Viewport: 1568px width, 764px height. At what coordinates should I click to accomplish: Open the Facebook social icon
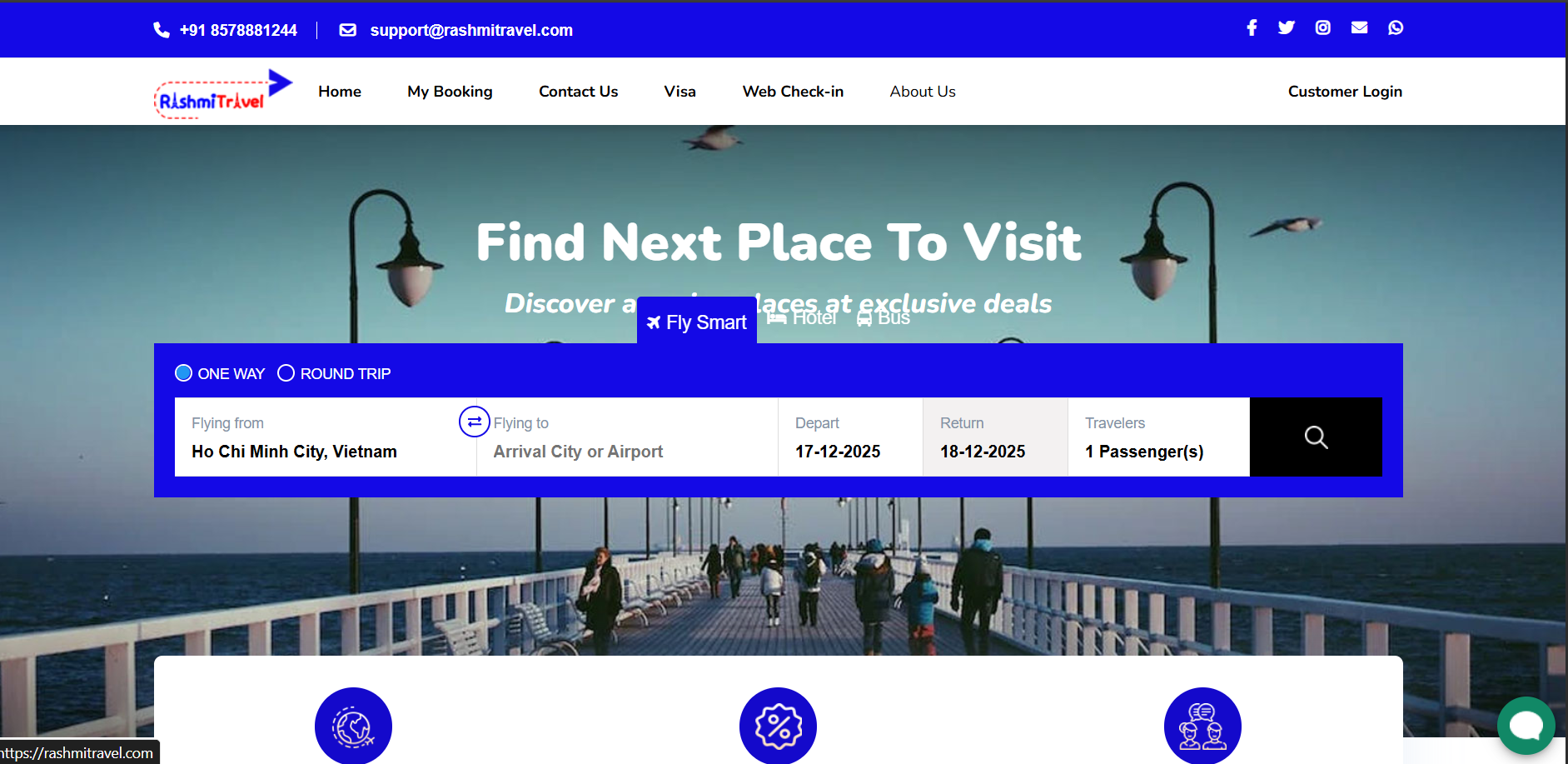coord(1251,27)
